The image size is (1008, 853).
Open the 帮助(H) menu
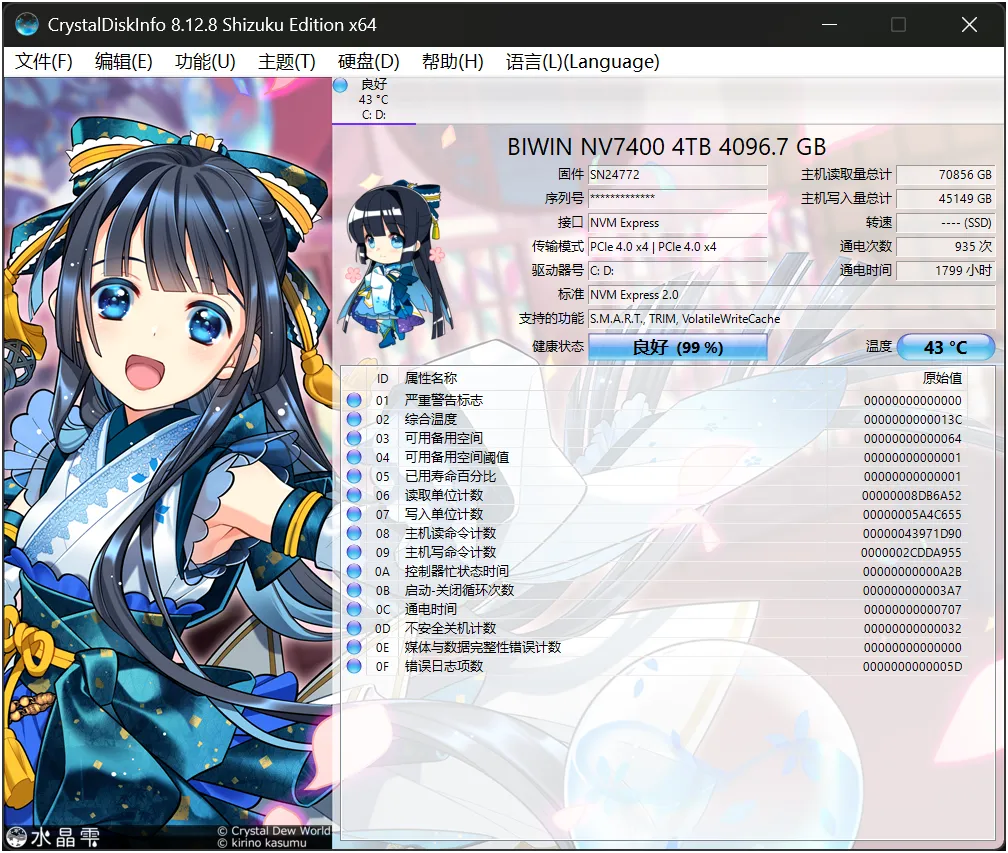[x=453, y=62]
